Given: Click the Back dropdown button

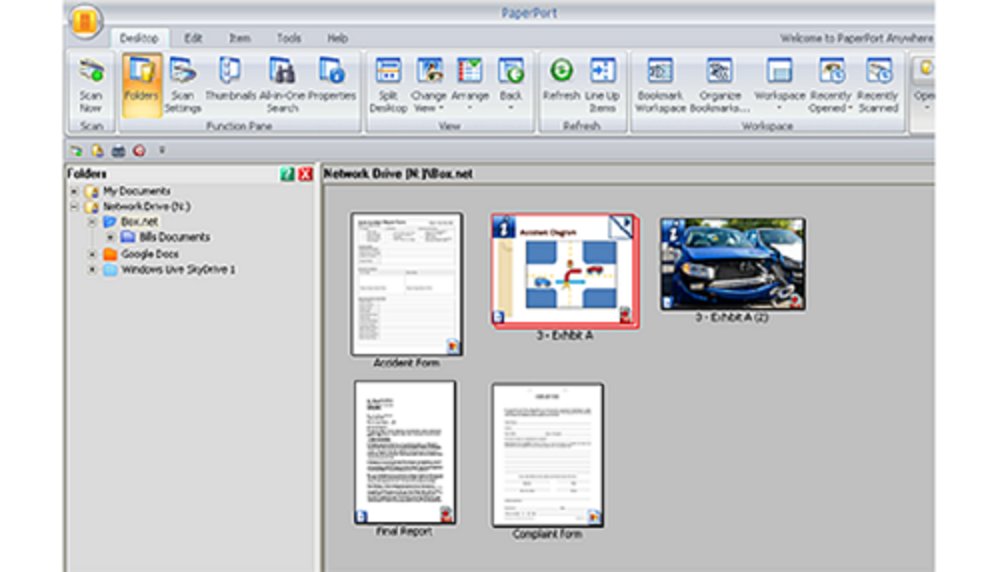Looking at the screenshot, I should coord(511,85).
